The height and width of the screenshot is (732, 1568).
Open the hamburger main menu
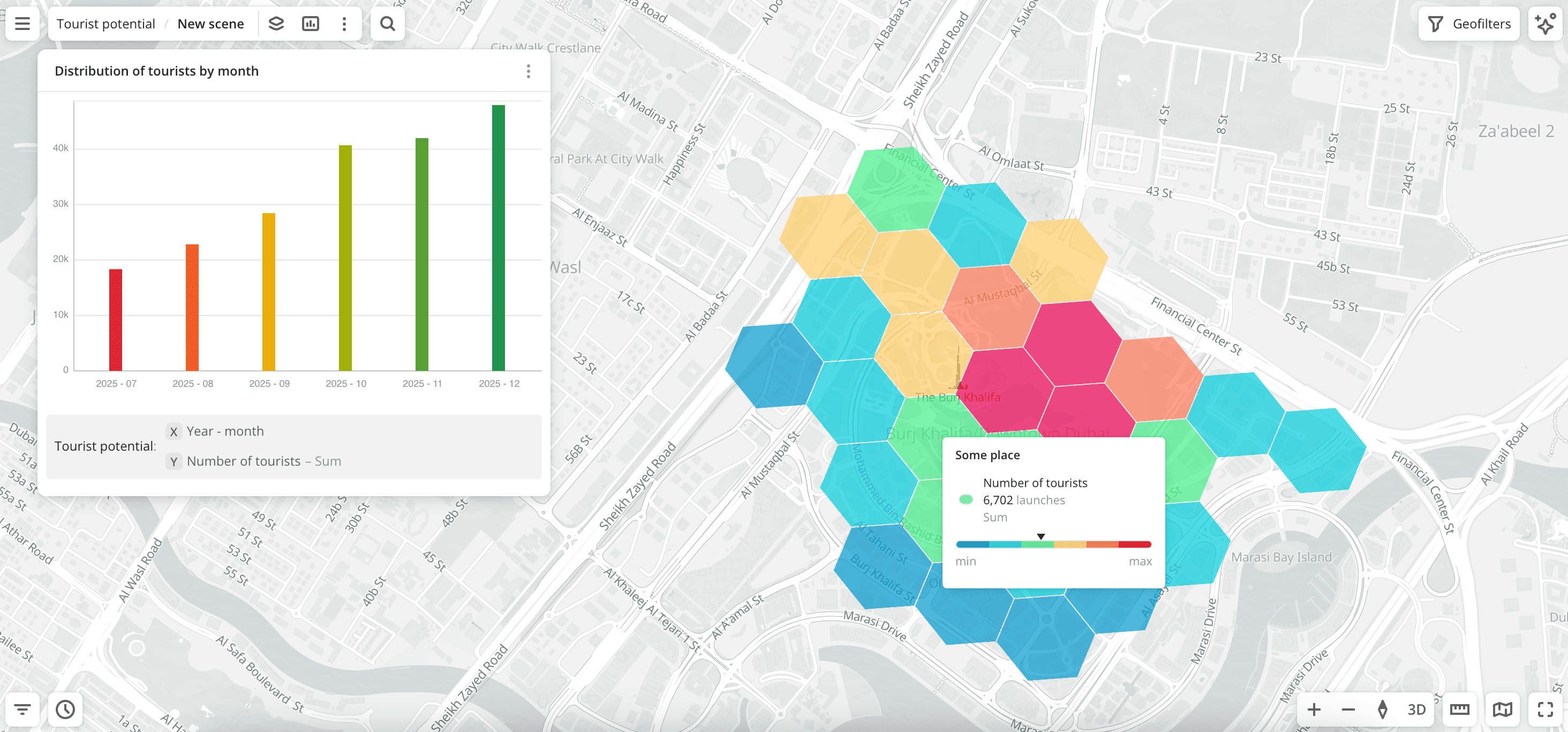point(22,24)
